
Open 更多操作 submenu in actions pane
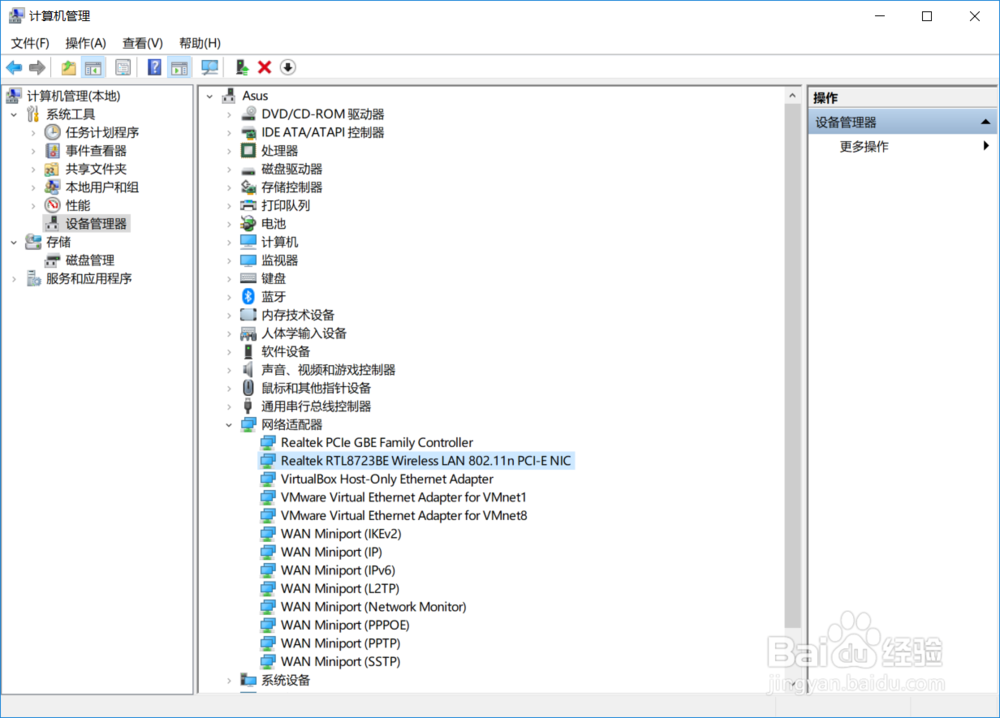[902, 146]
